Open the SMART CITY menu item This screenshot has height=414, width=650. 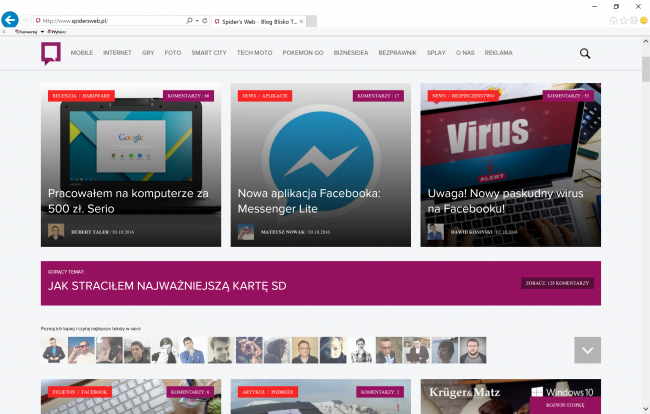coord(209,53)
